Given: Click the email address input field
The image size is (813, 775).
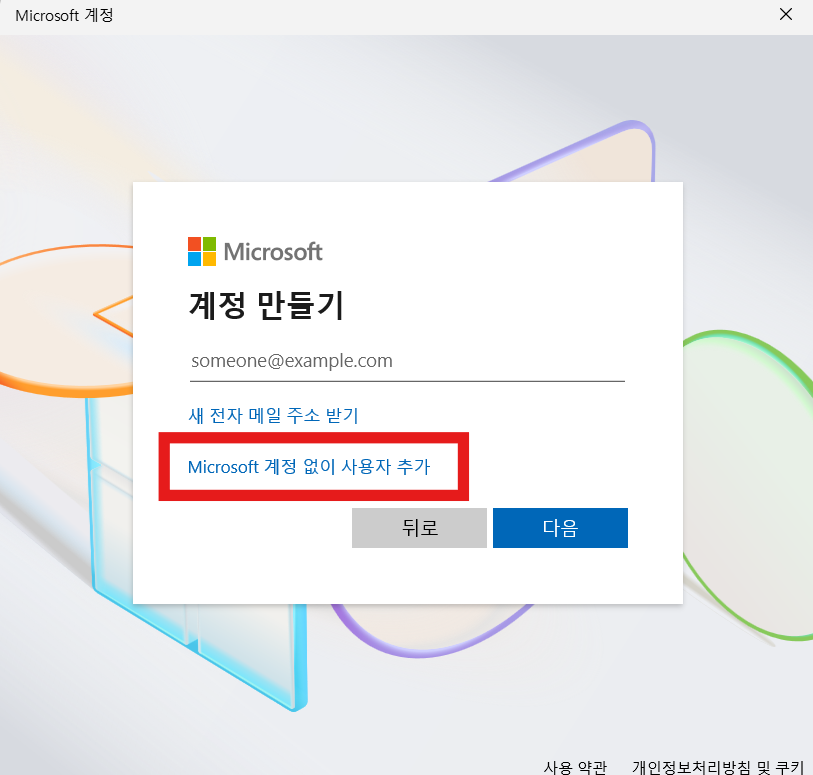Looking at the screenshot, I should point(407,361).
